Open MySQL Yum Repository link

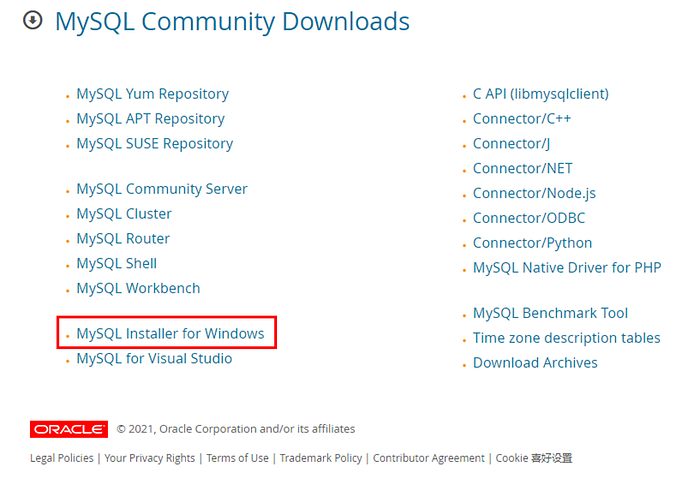click(153, 94)
